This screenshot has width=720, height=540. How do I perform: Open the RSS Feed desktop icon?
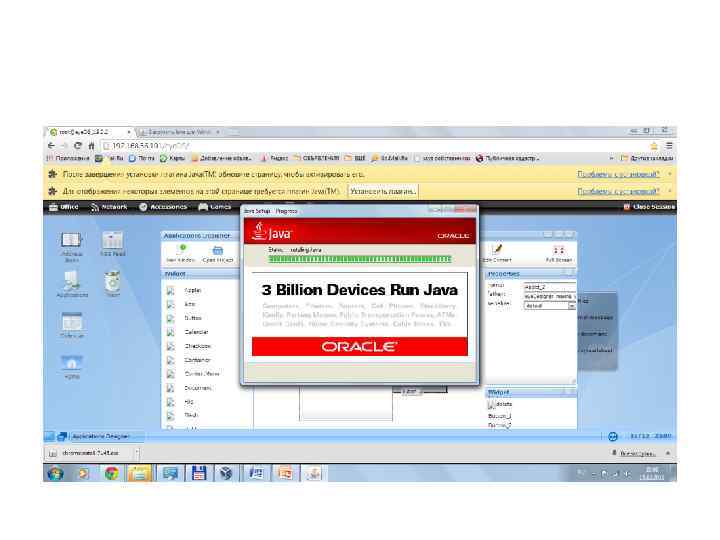point(112,244)
